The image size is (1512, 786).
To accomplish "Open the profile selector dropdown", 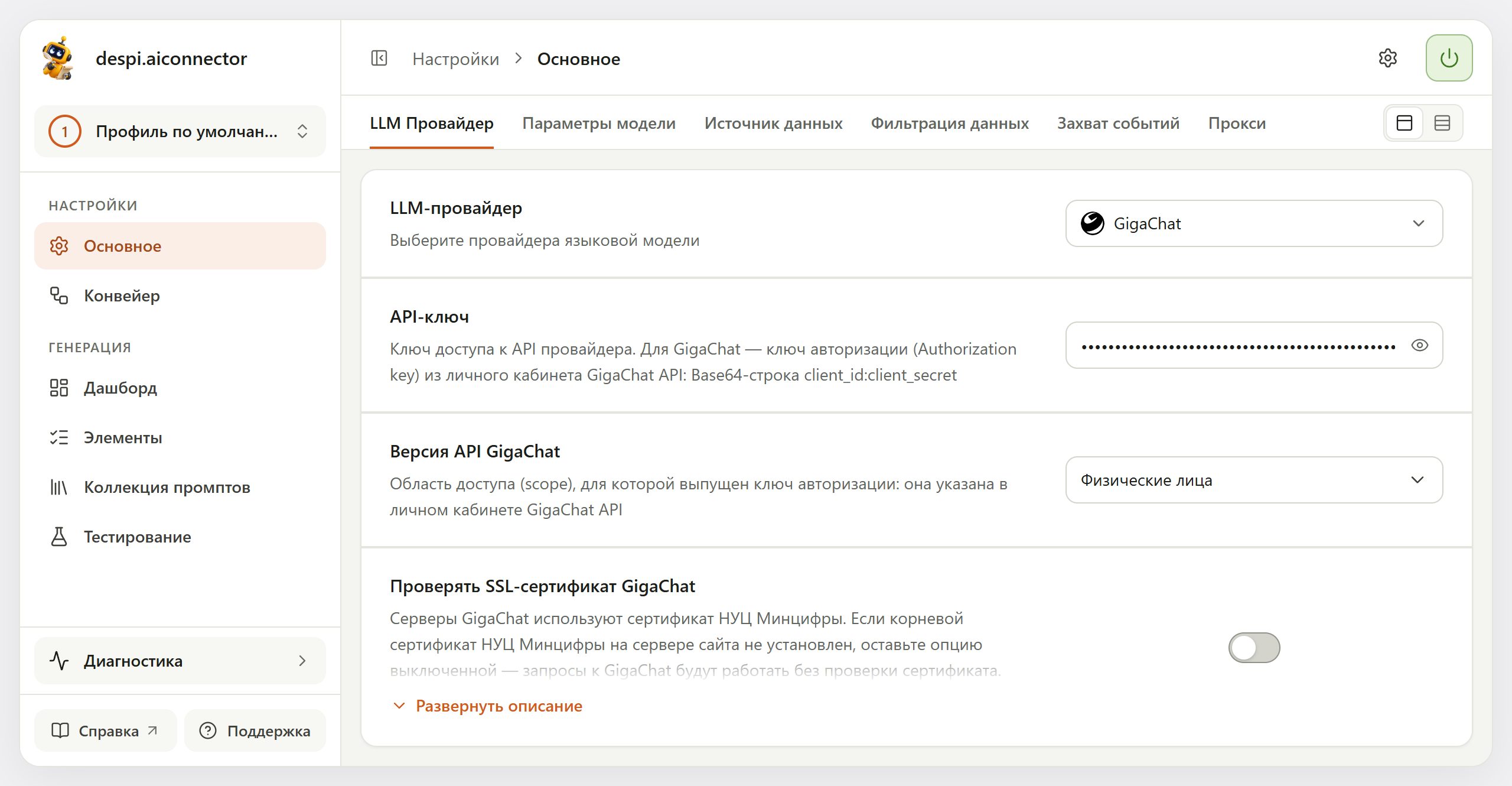I will coord(180,131).
